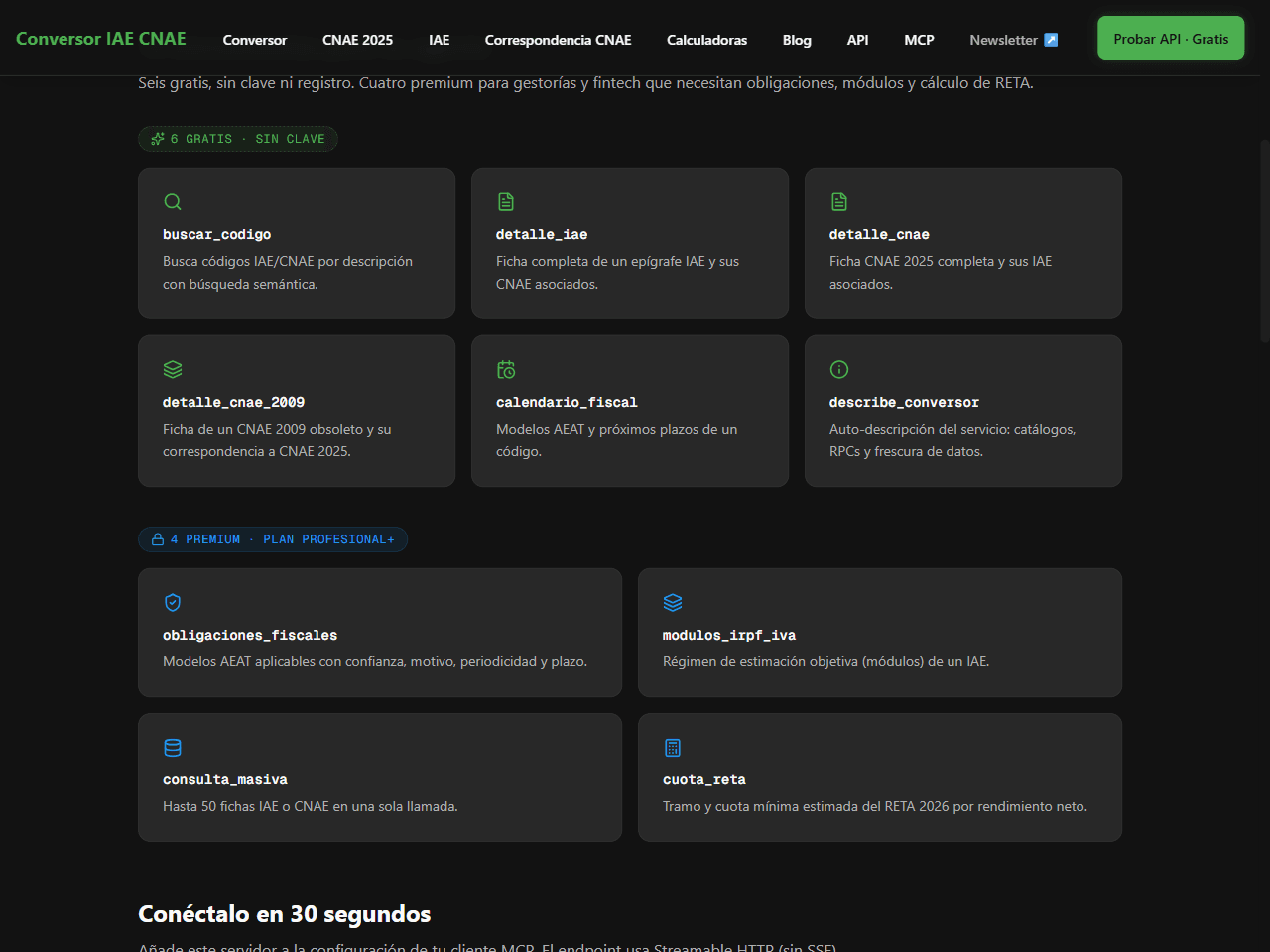Viewport: 1270px width, 952px height.
Task: Select MCP in the top navigation
Action: click(x=919, y=40)
